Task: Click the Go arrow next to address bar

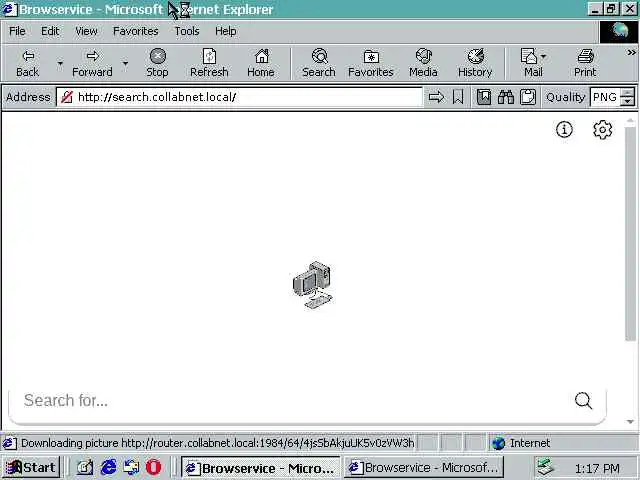Action: click(x=436, y=97)
